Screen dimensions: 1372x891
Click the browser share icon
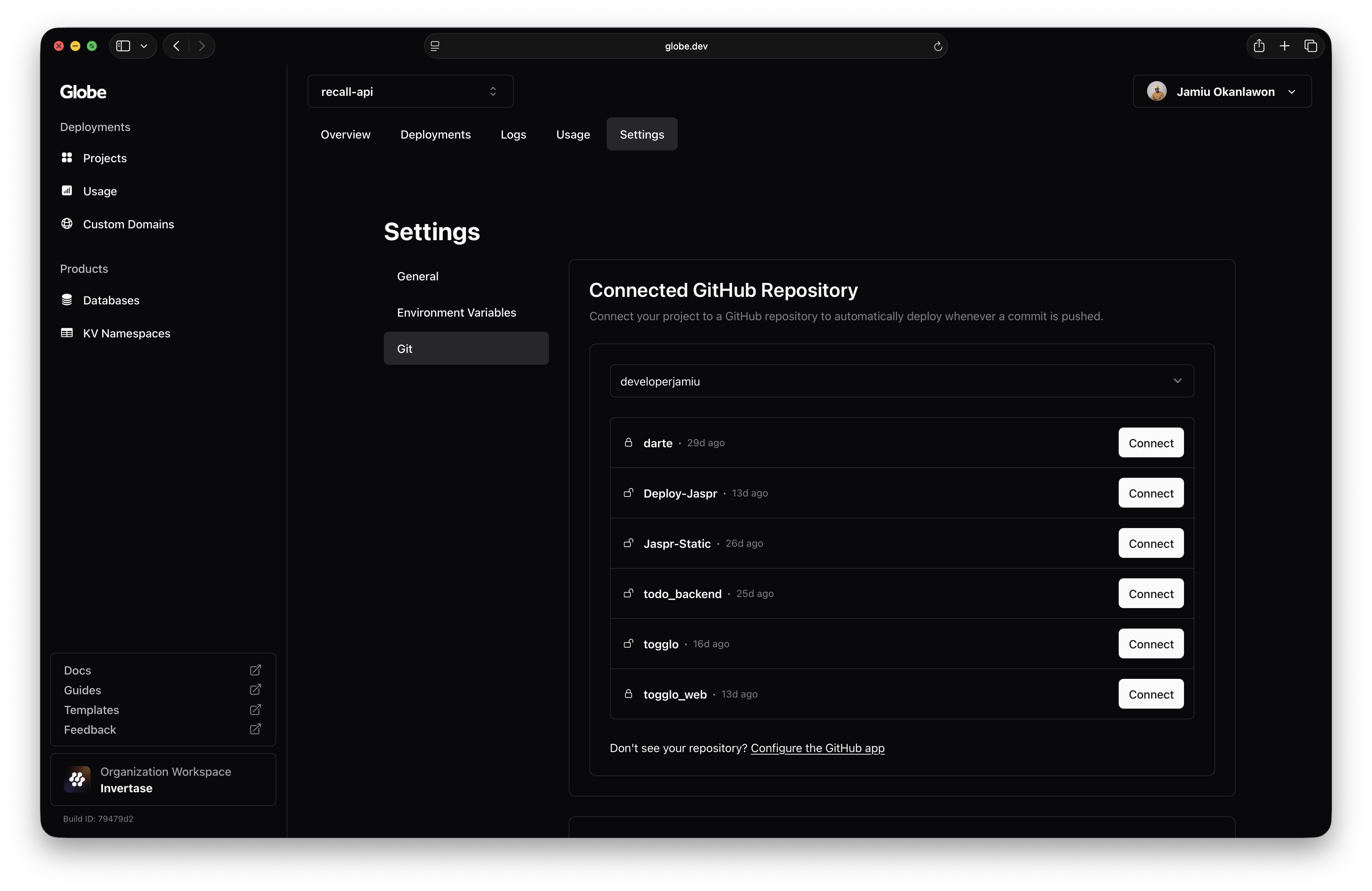coord(1258,46)
